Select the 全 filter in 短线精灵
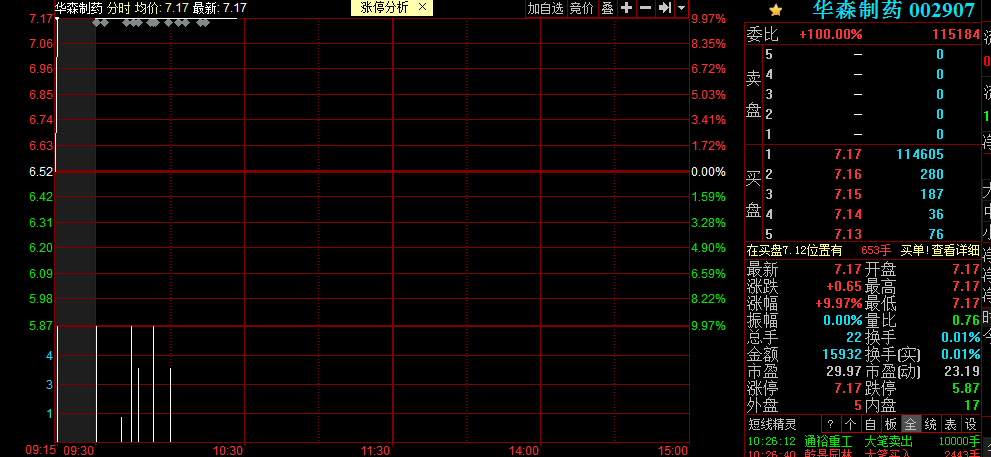The width and height of the screenshot is (991, 457). pos(911,424)
